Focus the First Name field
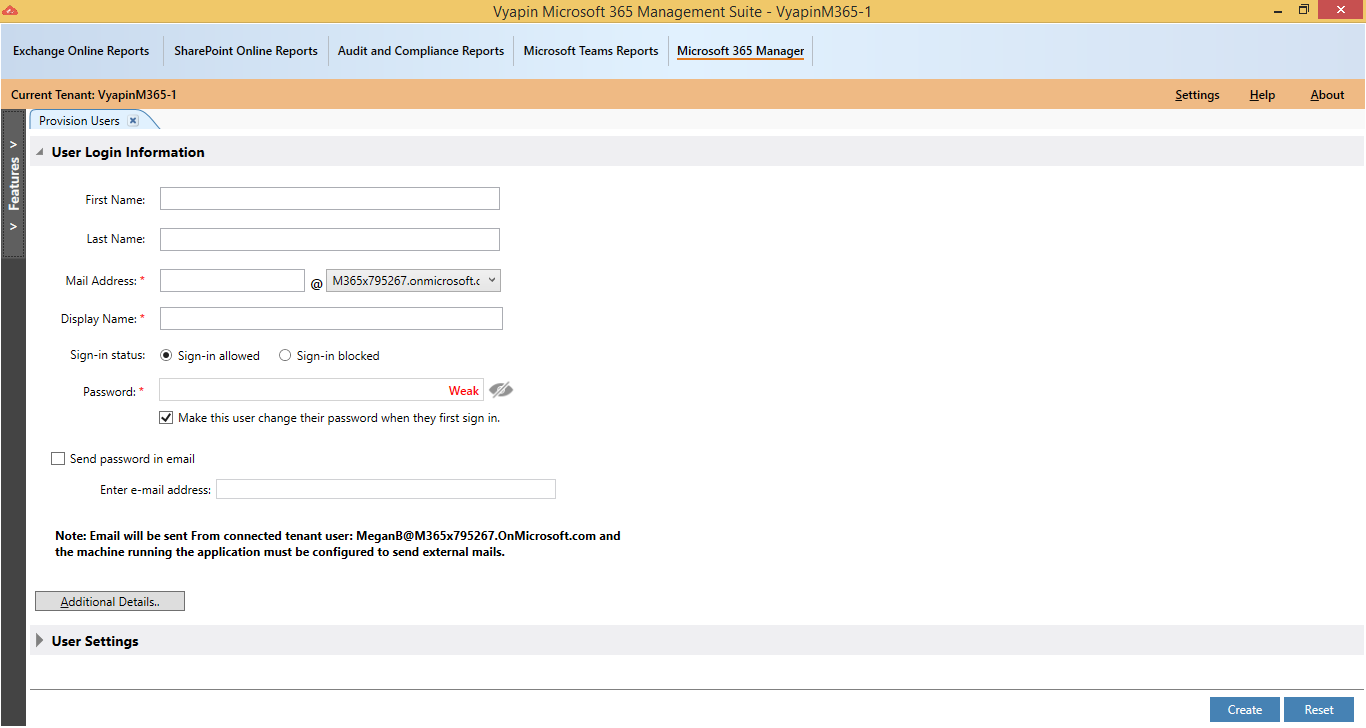Image resolution: width=1366 pixels, height=728 pixels. pos(330,199)
